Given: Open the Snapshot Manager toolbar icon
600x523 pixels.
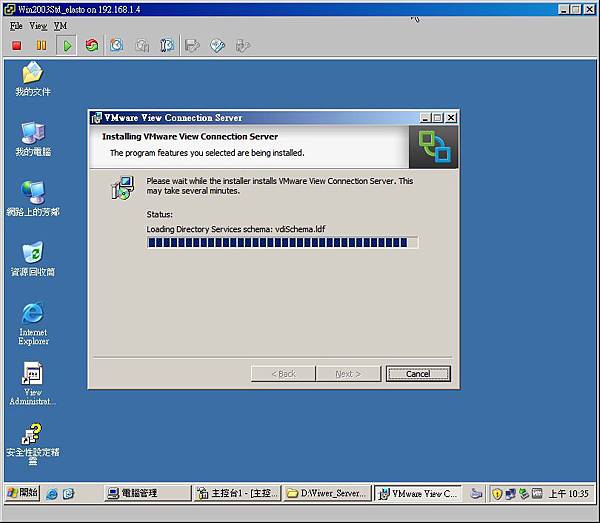Looking at the screenshot, I should (x=167, y=46).
